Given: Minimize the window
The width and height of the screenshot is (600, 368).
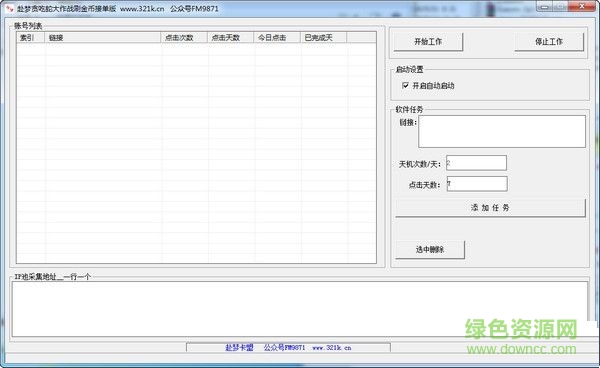Looking at the screenshot, I should [545, 7].
